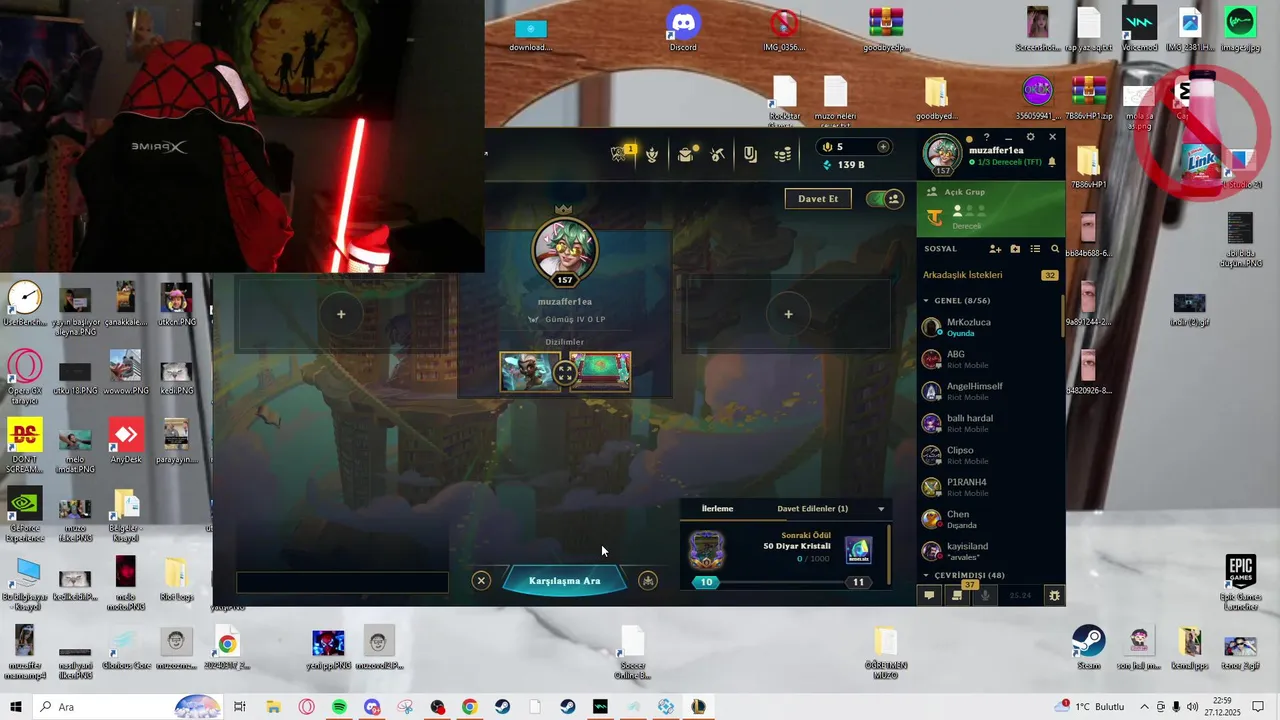The width and height of the screenshot is (1280, 720).
Task: Open the Store coins icon
Action: (x=783, y=155)
